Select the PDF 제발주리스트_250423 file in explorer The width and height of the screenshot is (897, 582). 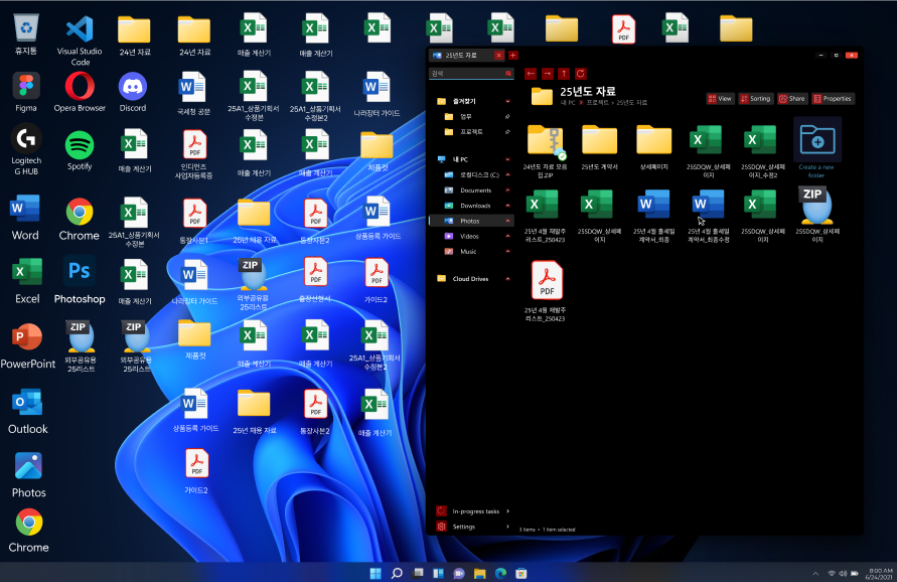pyautogui.click(x=545, y=291)
